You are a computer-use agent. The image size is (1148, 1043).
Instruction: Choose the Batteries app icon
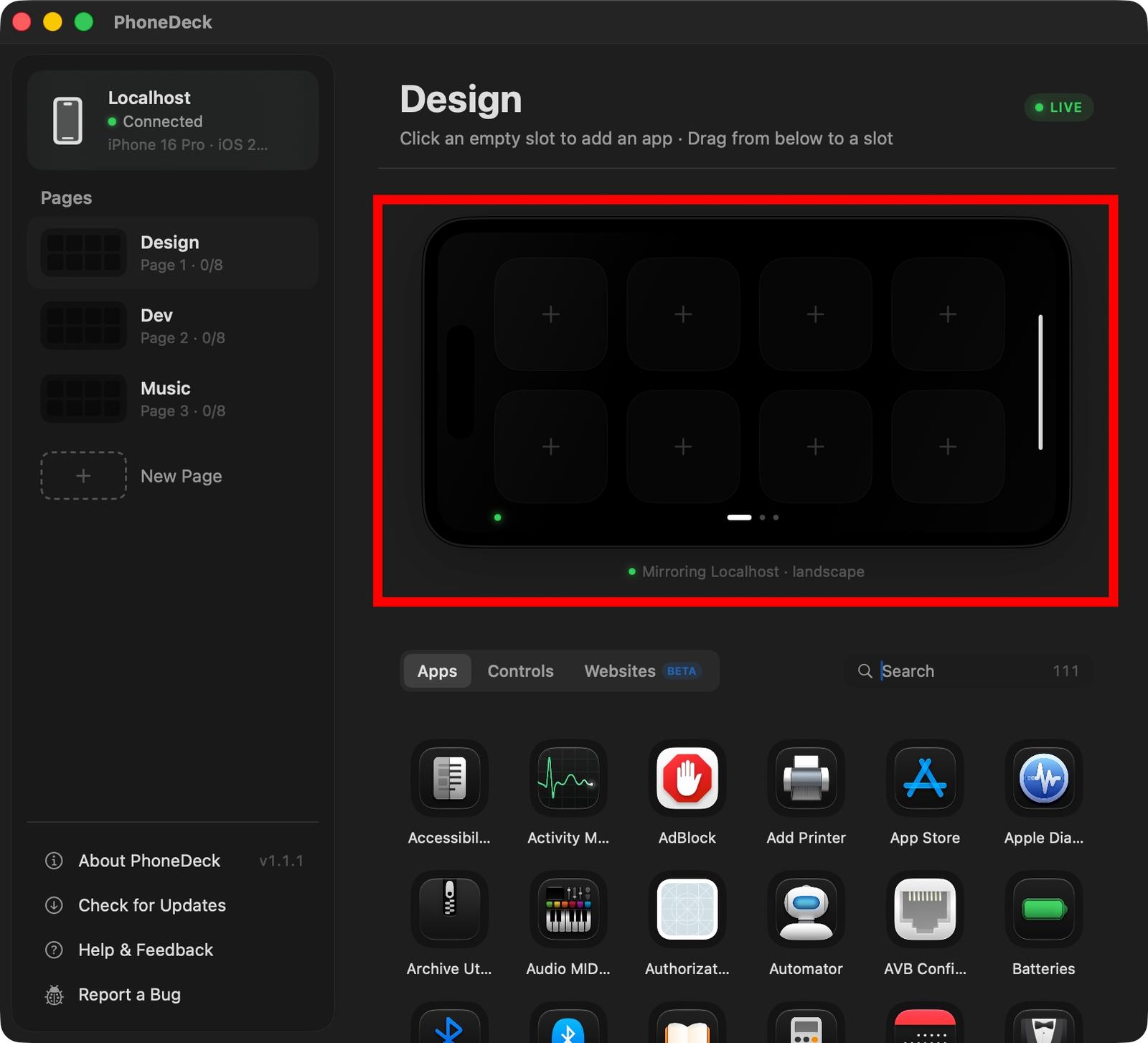[x=1044, y=909]
